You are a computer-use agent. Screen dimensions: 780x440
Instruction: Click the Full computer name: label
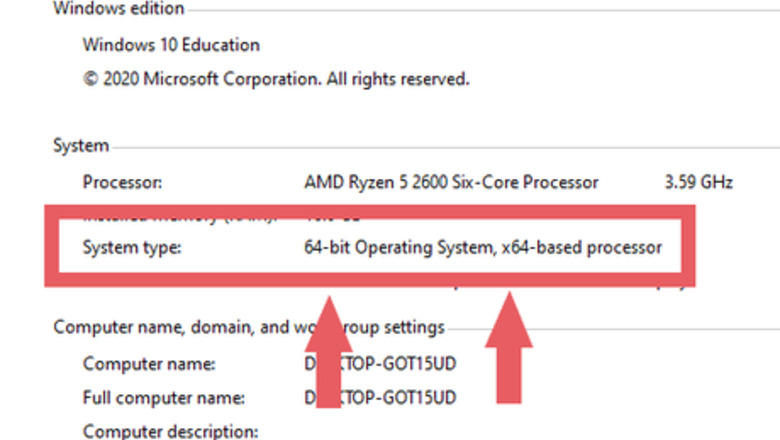[x=162, y=398]
